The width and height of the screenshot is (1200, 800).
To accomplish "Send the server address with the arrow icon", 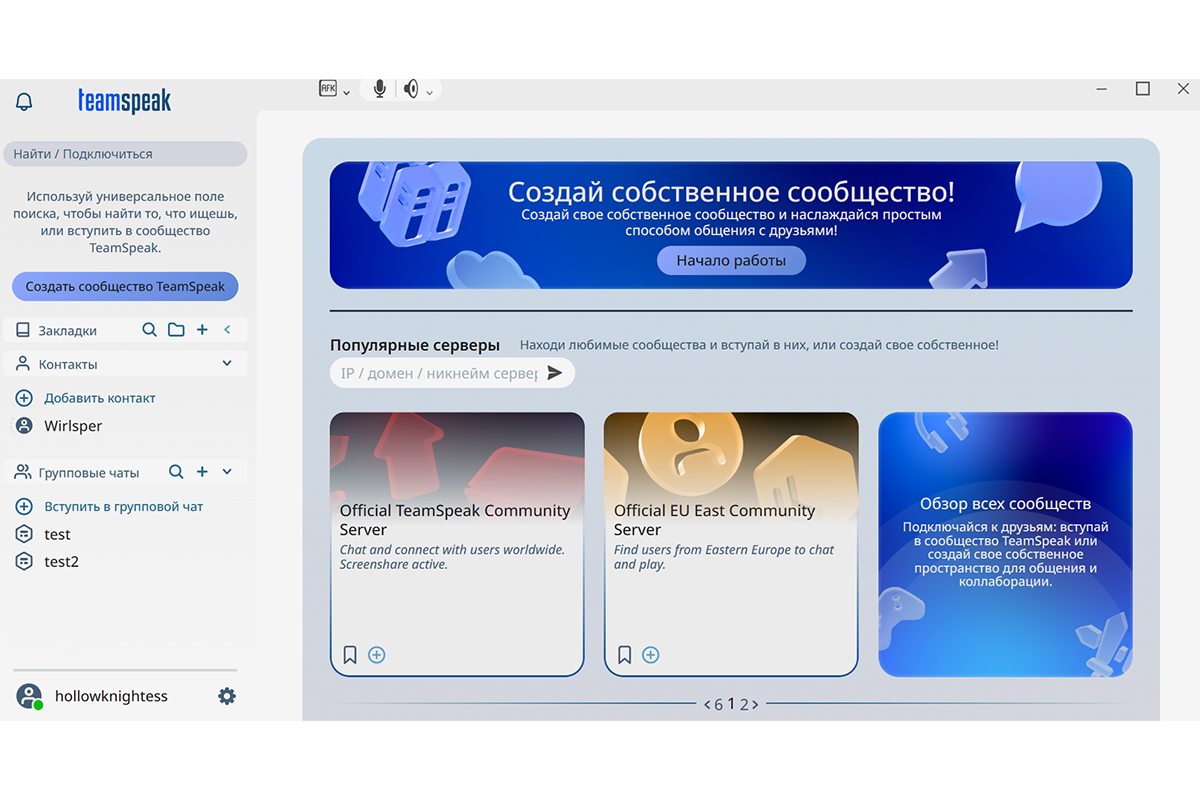I will coord(555,373).
